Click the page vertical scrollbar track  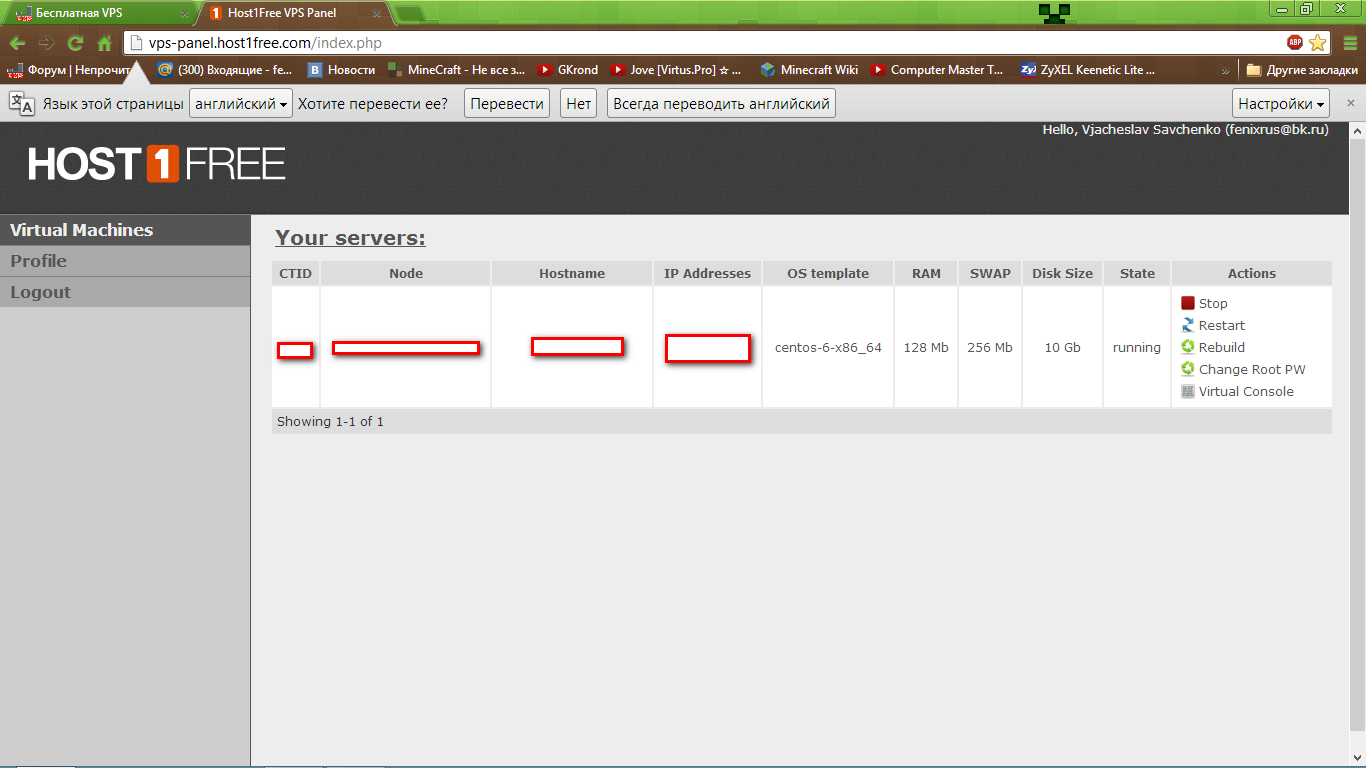pyautogui.click(x=1357, y=445)
